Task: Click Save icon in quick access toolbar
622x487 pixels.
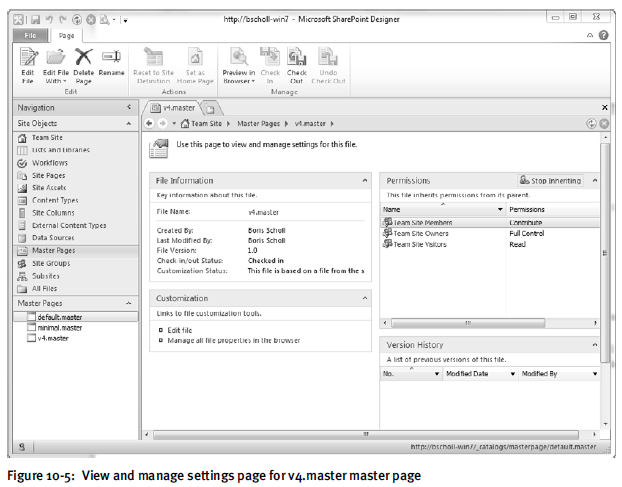Action: (36, 19)
